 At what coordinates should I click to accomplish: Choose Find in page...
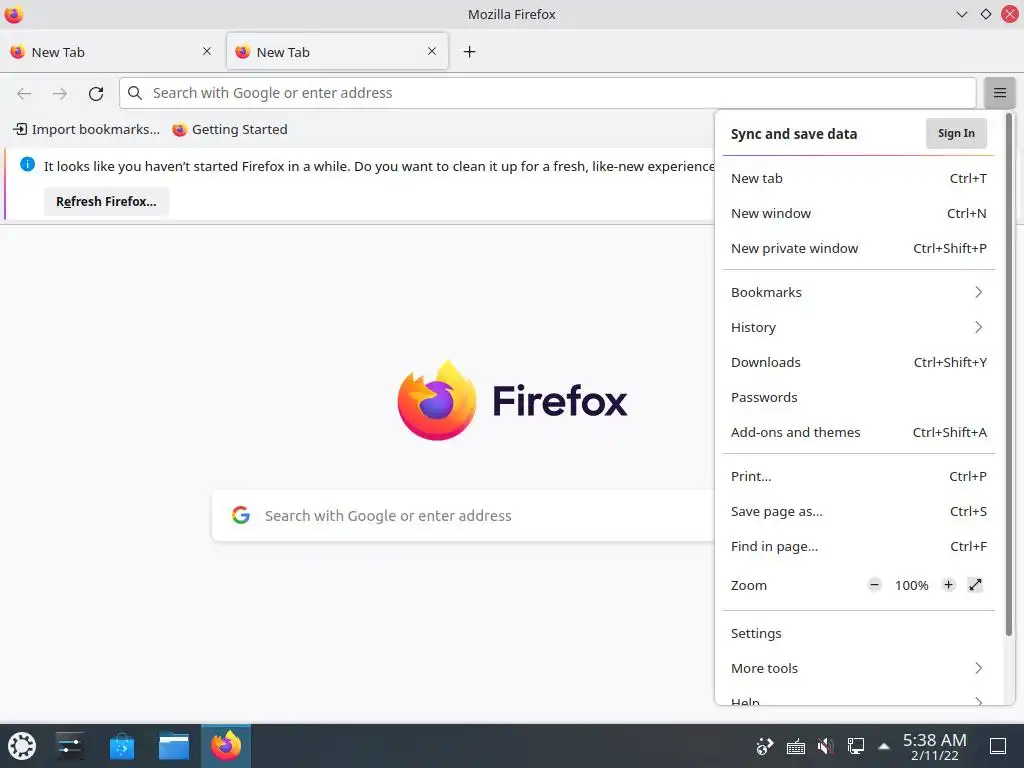click(x=858, y=547)
